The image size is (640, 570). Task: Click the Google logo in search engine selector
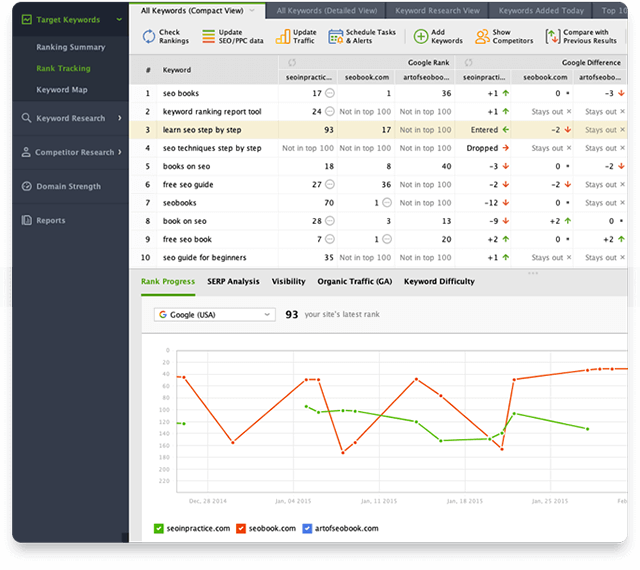[x=163, y=314]
